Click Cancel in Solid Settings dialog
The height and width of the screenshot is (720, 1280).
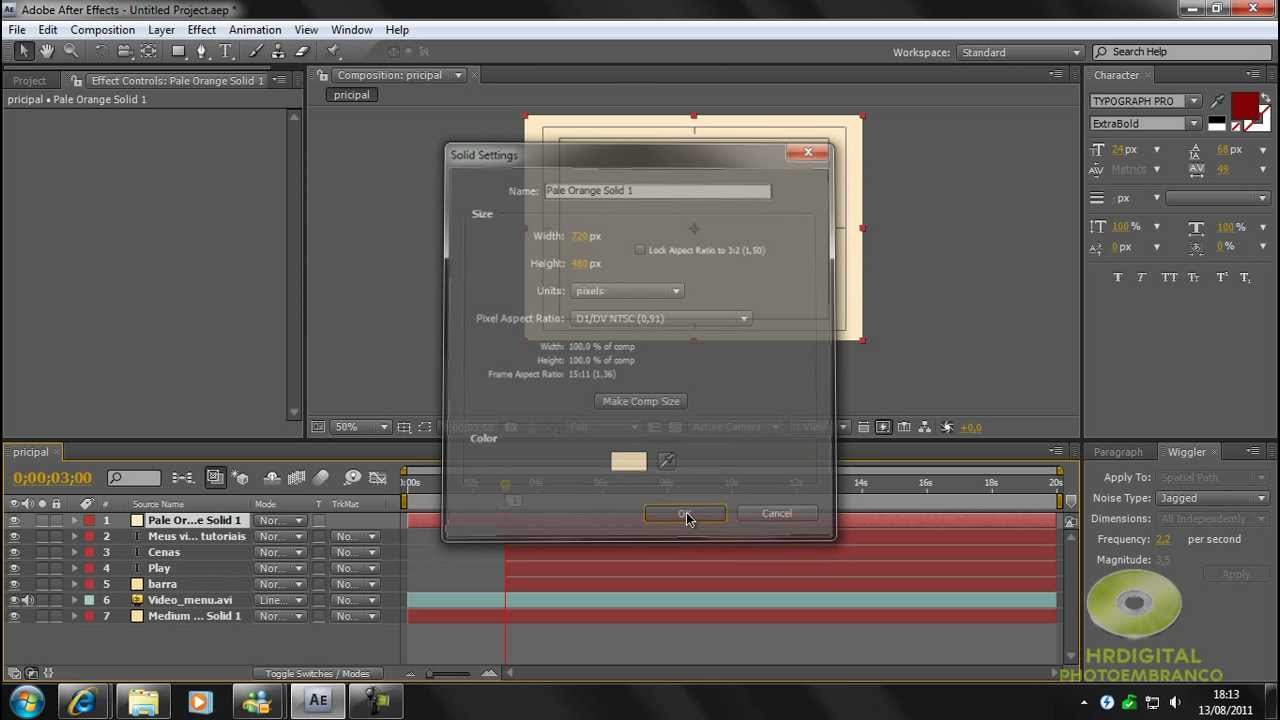777,514
